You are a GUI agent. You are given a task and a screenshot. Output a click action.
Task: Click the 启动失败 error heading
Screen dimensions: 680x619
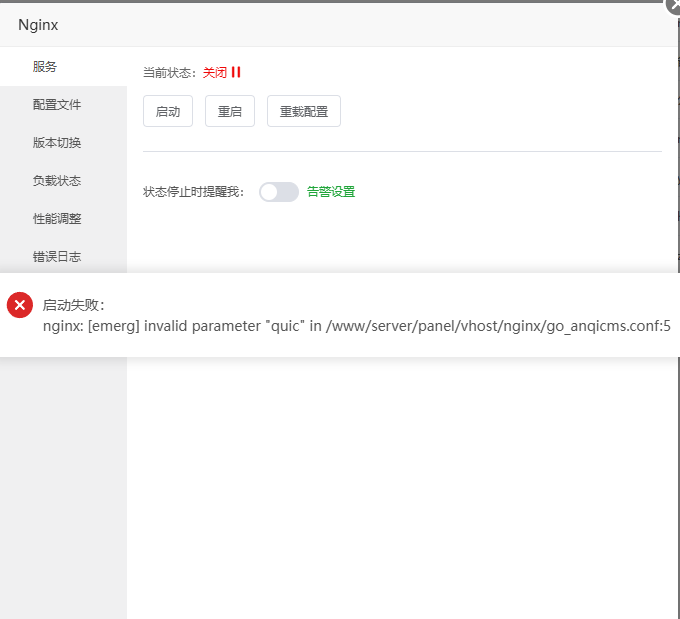73,305
